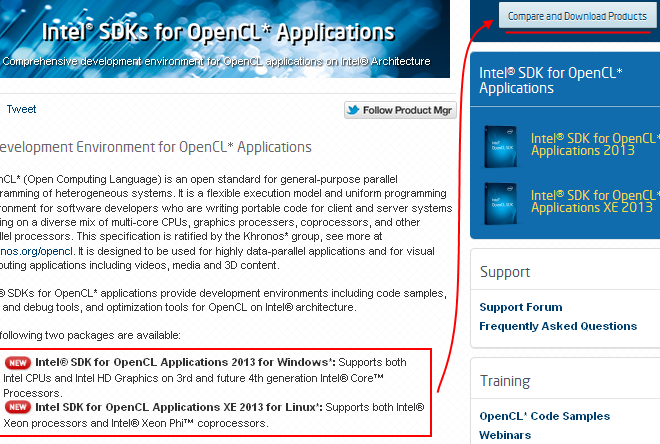The width and height of the screenshot is (660, 444).
Task: Click the OpenCL Applications 2013 product box image
Action: 500,146
